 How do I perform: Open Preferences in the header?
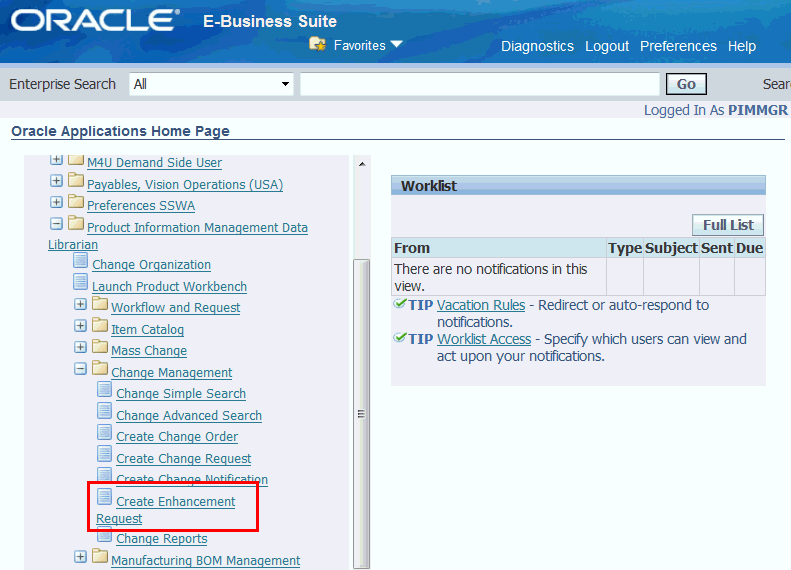(x=678, y=46)
